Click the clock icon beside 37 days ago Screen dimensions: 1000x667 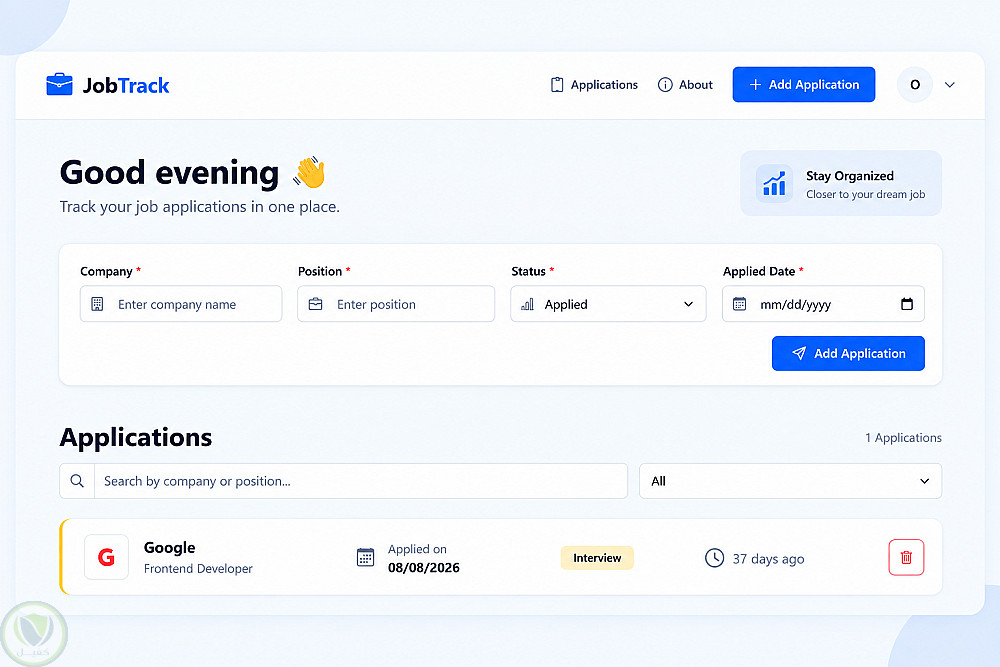714,558
